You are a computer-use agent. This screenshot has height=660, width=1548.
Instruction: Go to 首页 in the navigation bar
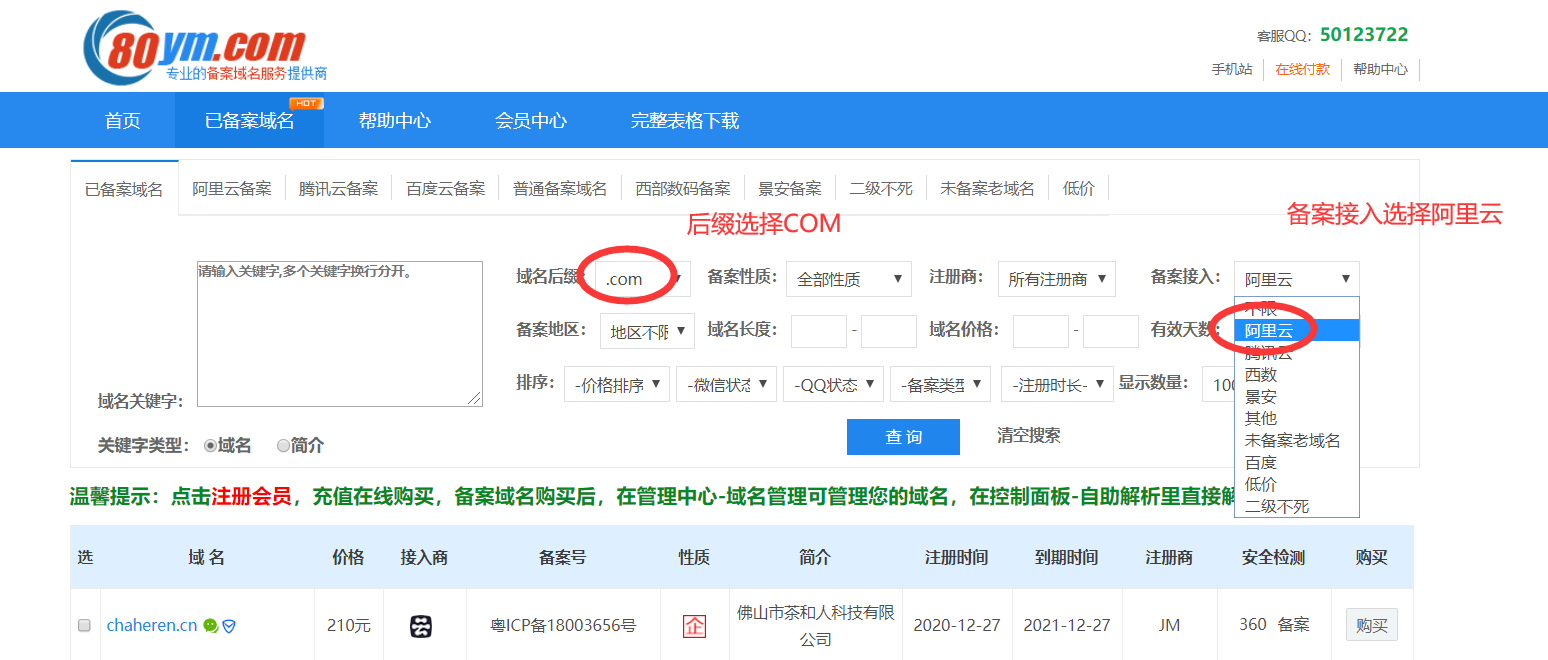coord(123,120)
